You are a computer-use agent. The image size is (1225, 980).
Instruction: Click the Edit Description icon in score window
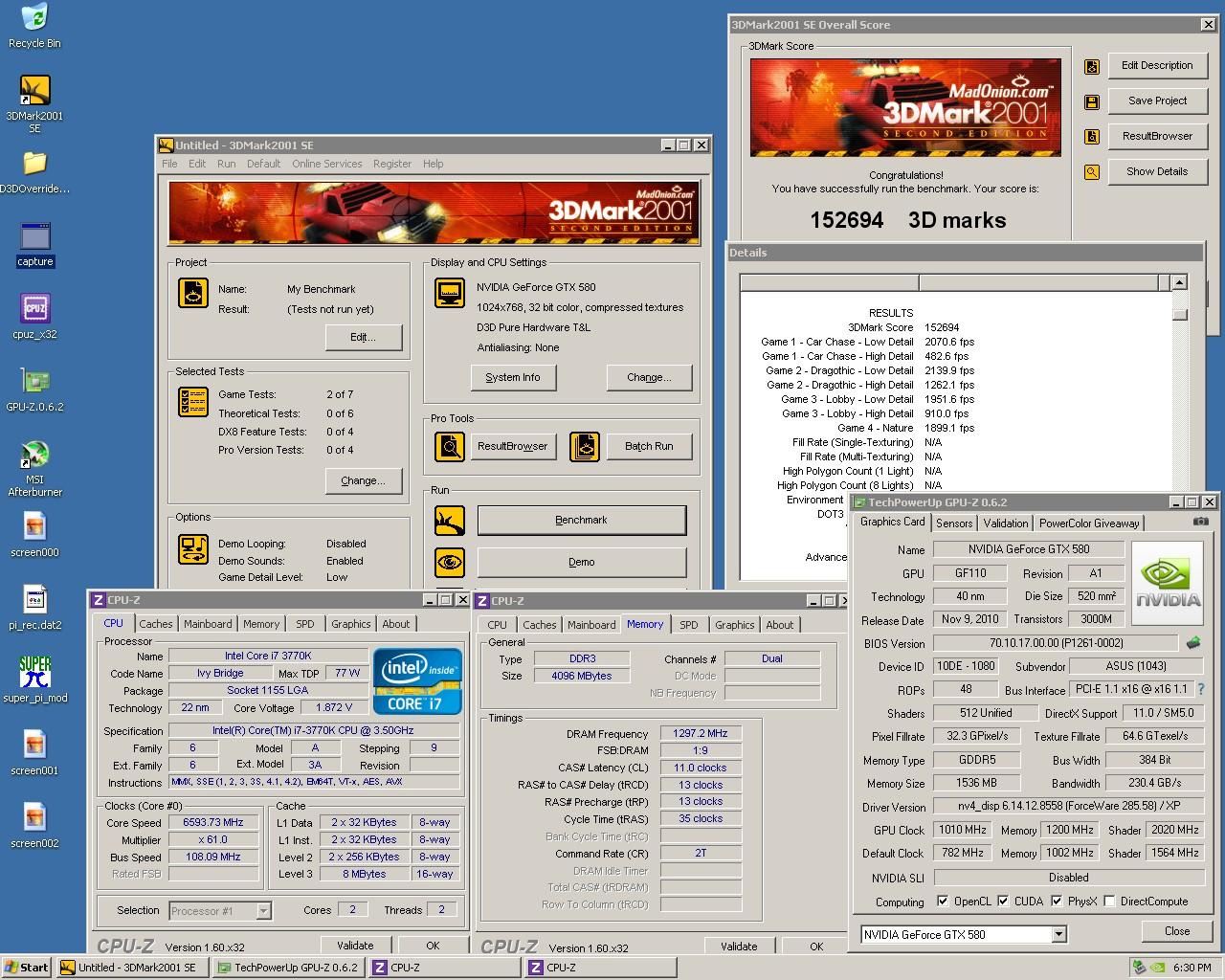tap(1092, 66)
